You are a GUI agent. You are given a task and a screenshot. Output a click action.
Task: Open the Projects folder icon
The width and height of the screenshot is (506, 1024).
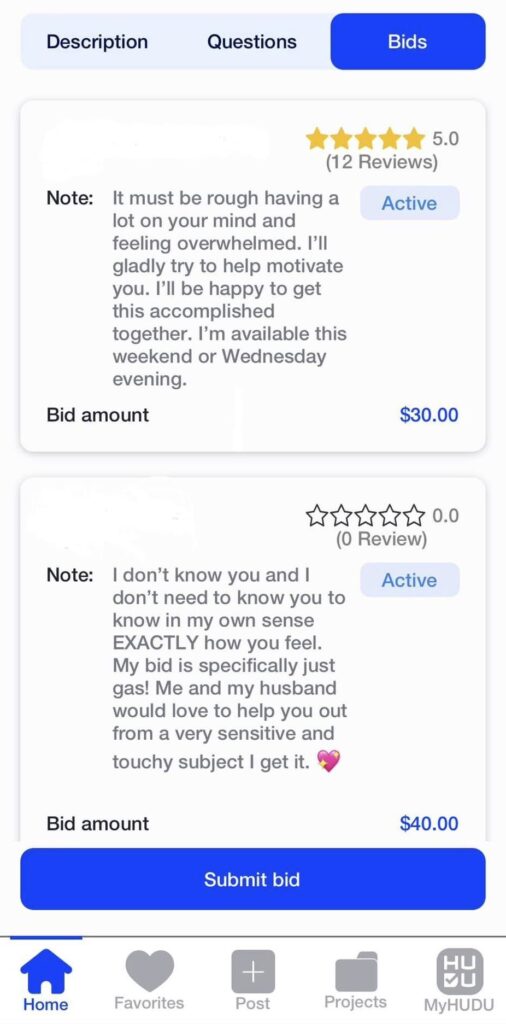click(356, 972)
